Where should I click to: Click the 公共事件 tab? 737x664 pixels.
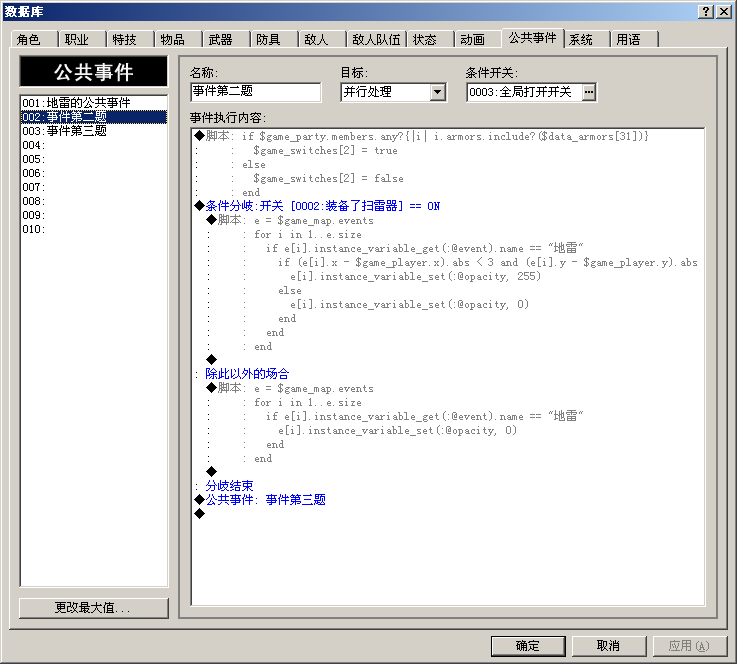(533, 38)
